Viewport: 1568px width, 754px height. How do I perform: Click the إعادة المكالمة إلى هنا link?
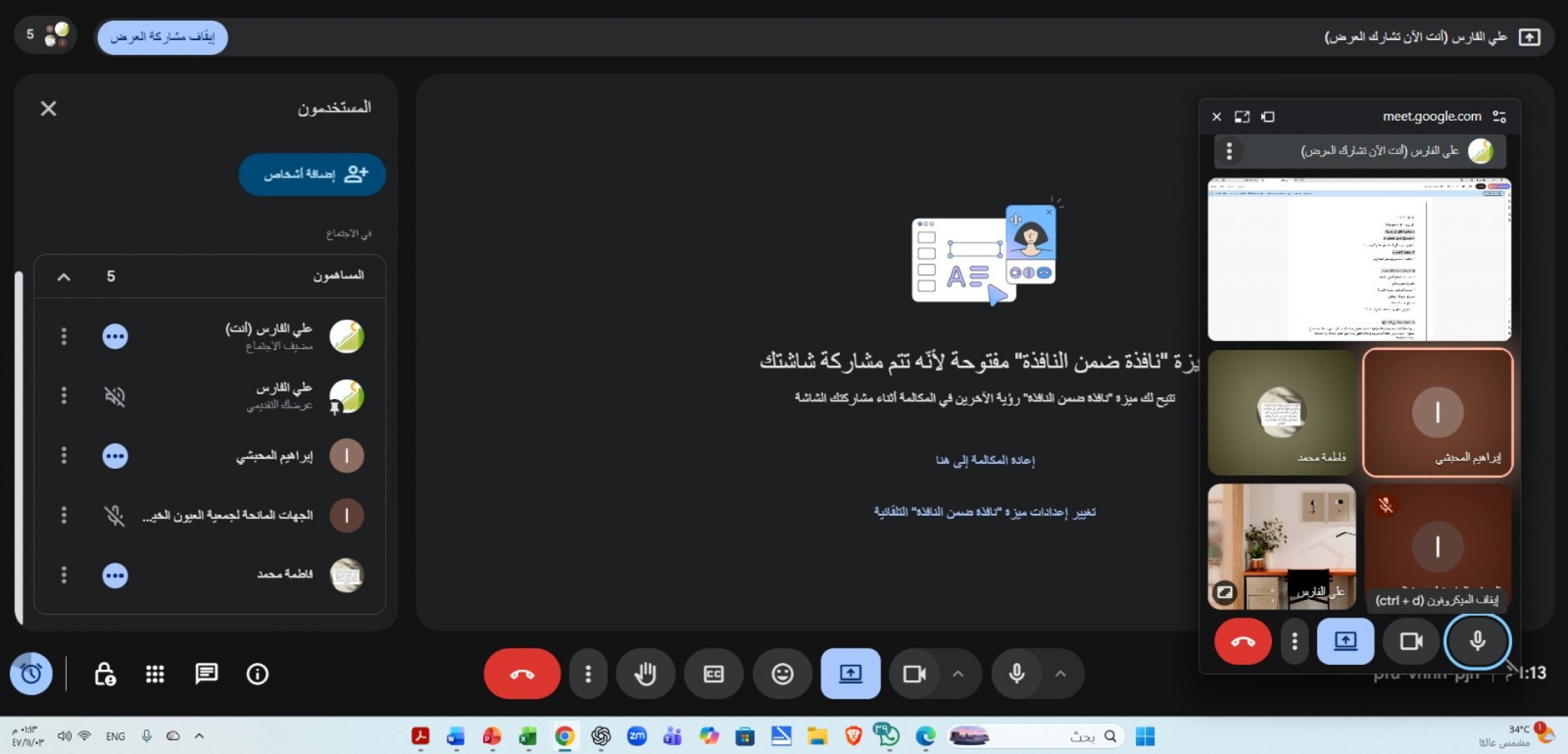click(x=984, y=461)
